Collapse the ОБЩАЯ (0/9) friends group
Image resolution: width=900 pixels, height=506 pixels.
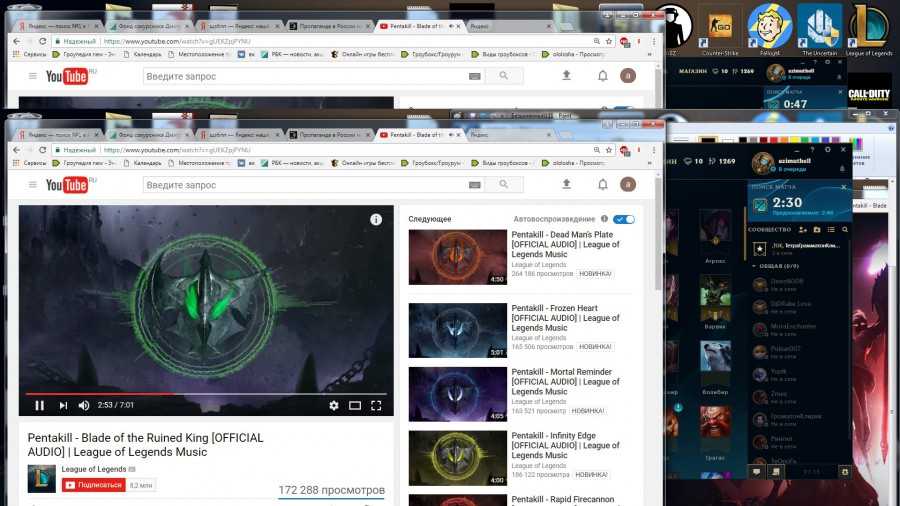[x=754, y=266]
